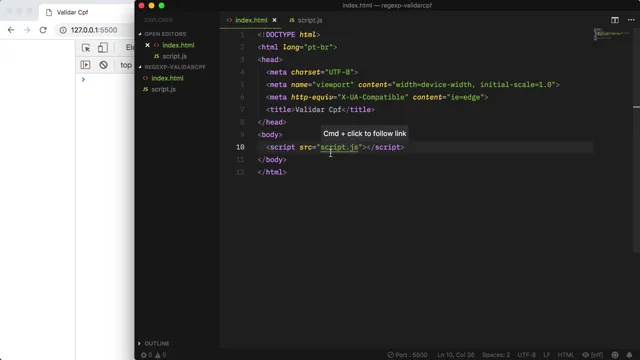This screenshot has height=360, width=640.
Task: Open script.js in the REGEXP-VALIDARCPF folder
Action: pos(164,89)
